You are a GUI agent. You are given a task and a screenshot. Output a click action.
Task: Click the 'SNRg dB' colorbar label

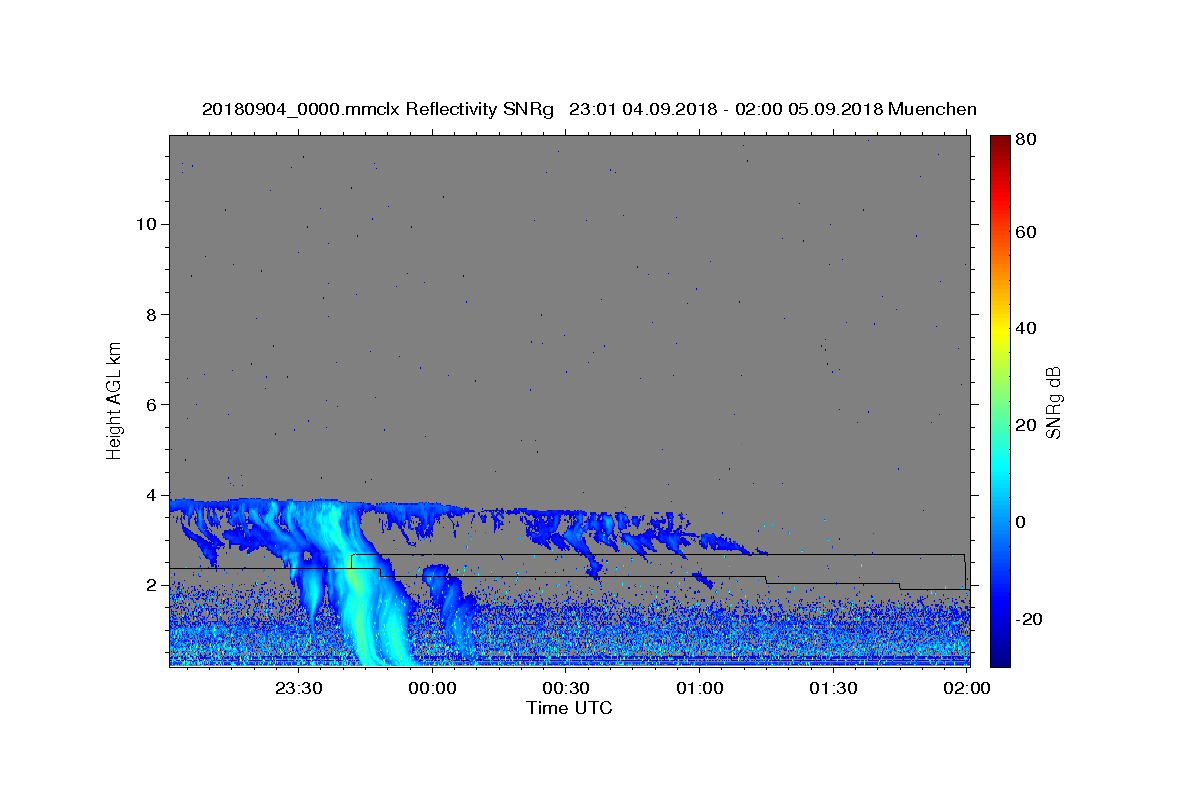click(1053, 403)
